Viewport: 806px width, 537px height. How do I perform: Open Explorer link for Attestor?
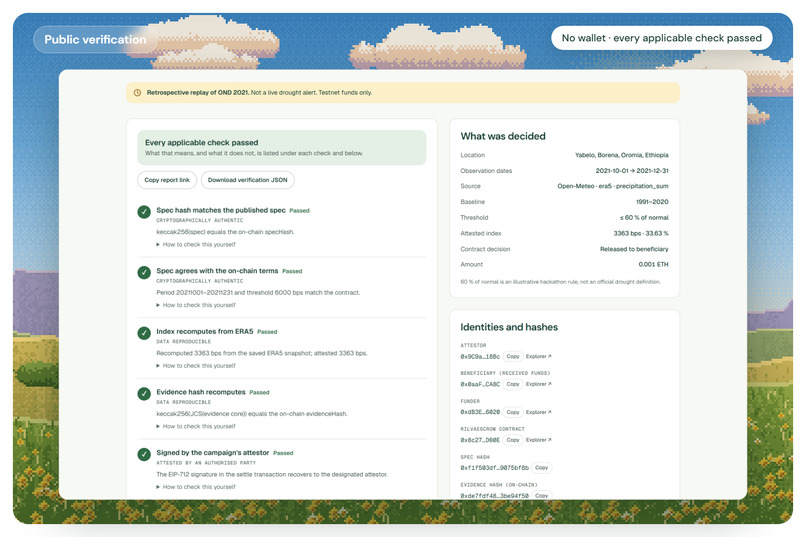538,356
